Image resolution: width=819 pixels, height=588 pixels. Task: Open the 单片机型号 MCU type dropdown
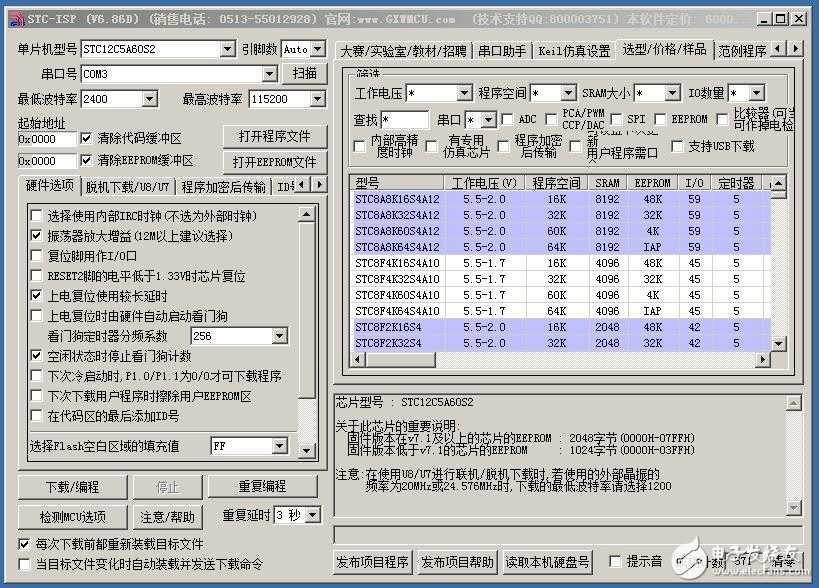tap(228, 49)
